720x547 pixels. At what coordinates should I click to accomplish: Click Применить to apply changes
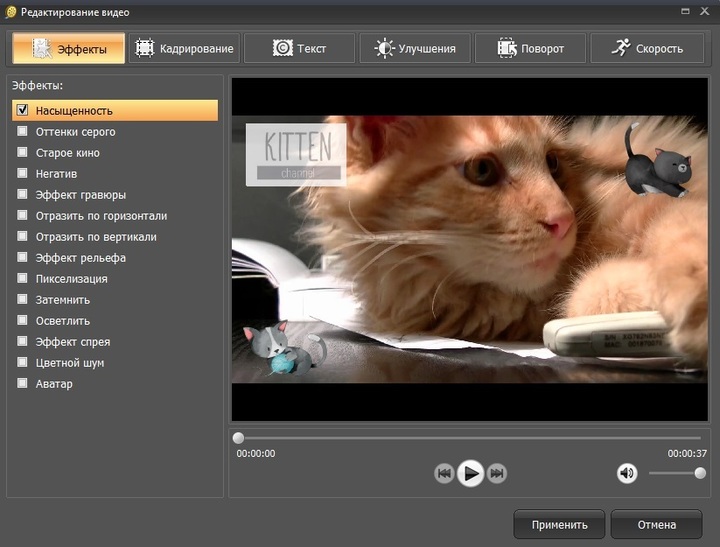(559, 524)
